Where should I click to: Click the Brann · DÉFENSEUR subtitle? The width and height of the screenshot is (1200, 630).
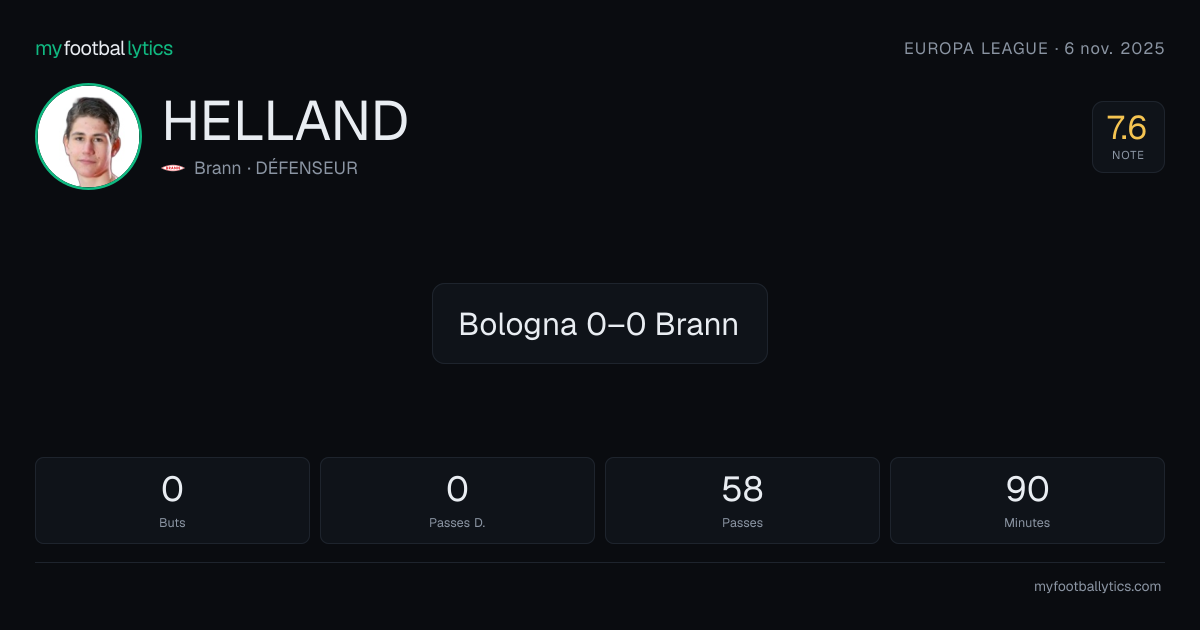(276, 168)
